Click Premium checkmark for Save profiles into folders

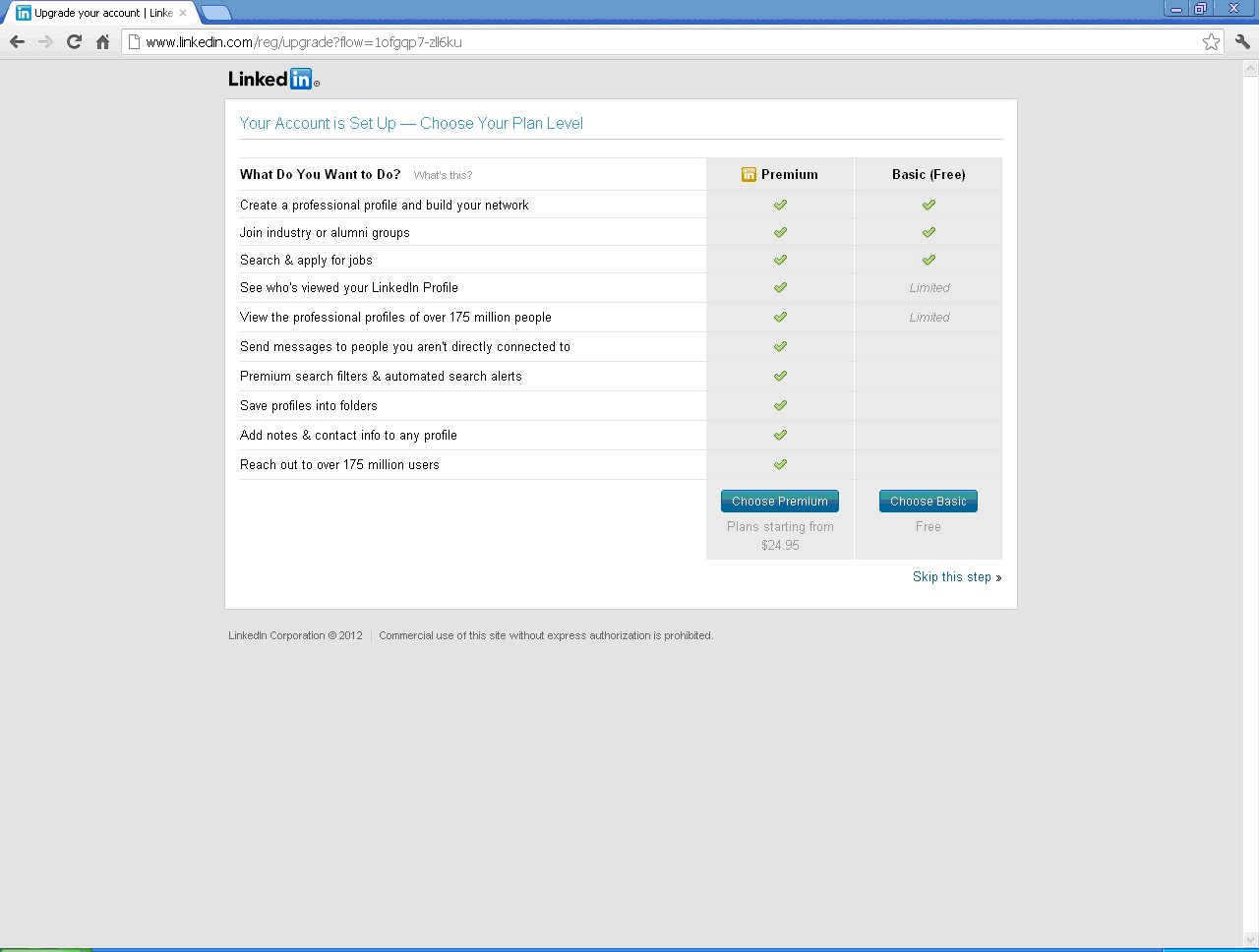point(780,405)
